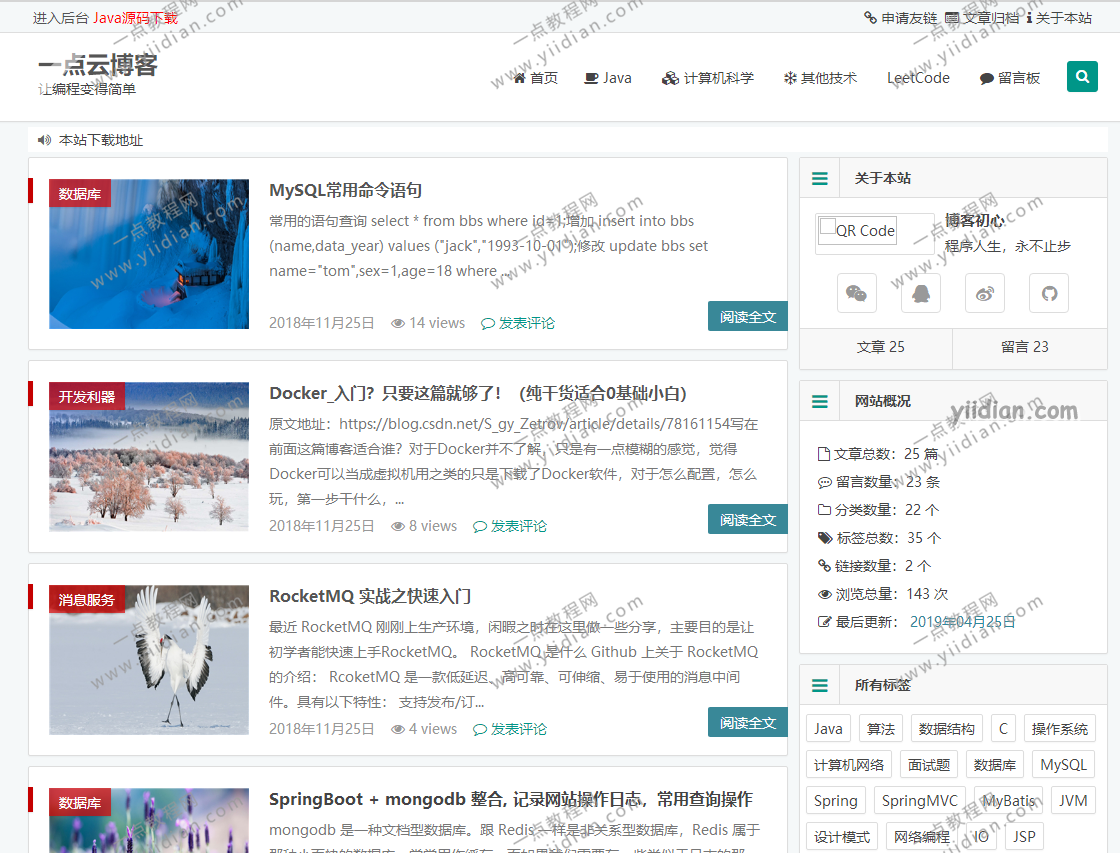
Task: Click comment bubble icon on Docker post
Action: 480,527
